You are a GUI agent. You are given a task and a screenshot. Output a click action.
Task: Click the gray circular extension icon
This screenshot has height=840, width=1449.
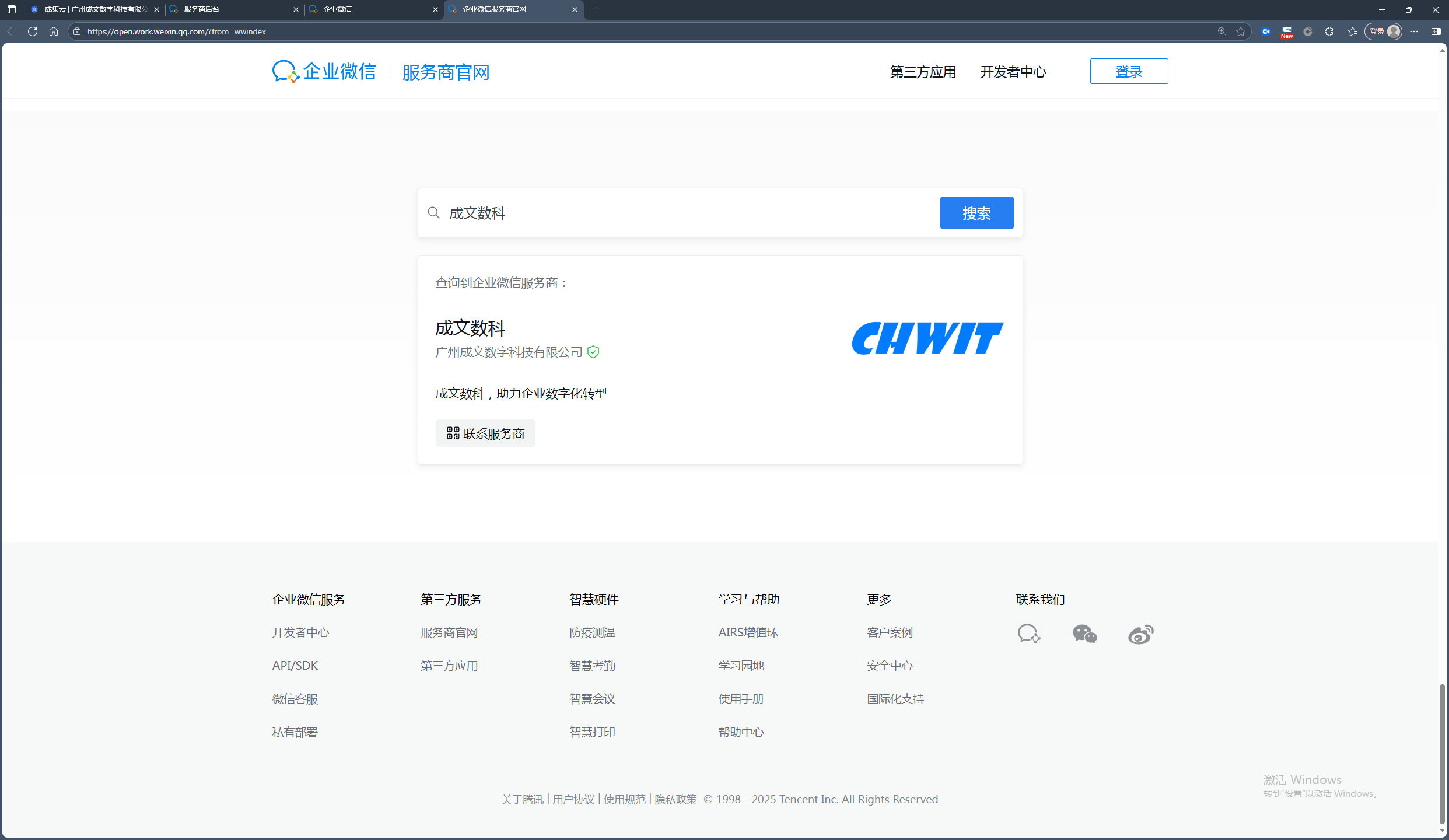(x=1308, y=32)
